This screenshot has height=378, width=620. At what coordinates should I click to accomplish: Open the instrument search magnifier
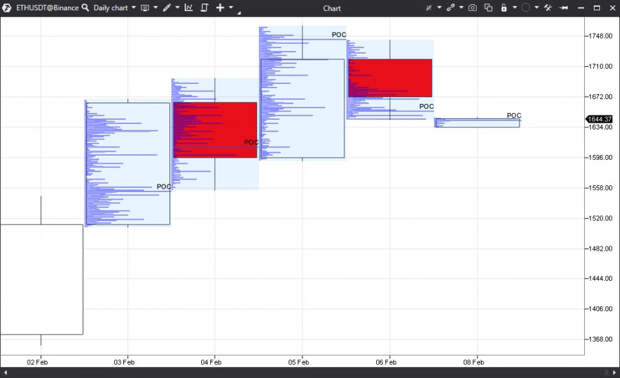pyautogui.click(x=85, y=8)
